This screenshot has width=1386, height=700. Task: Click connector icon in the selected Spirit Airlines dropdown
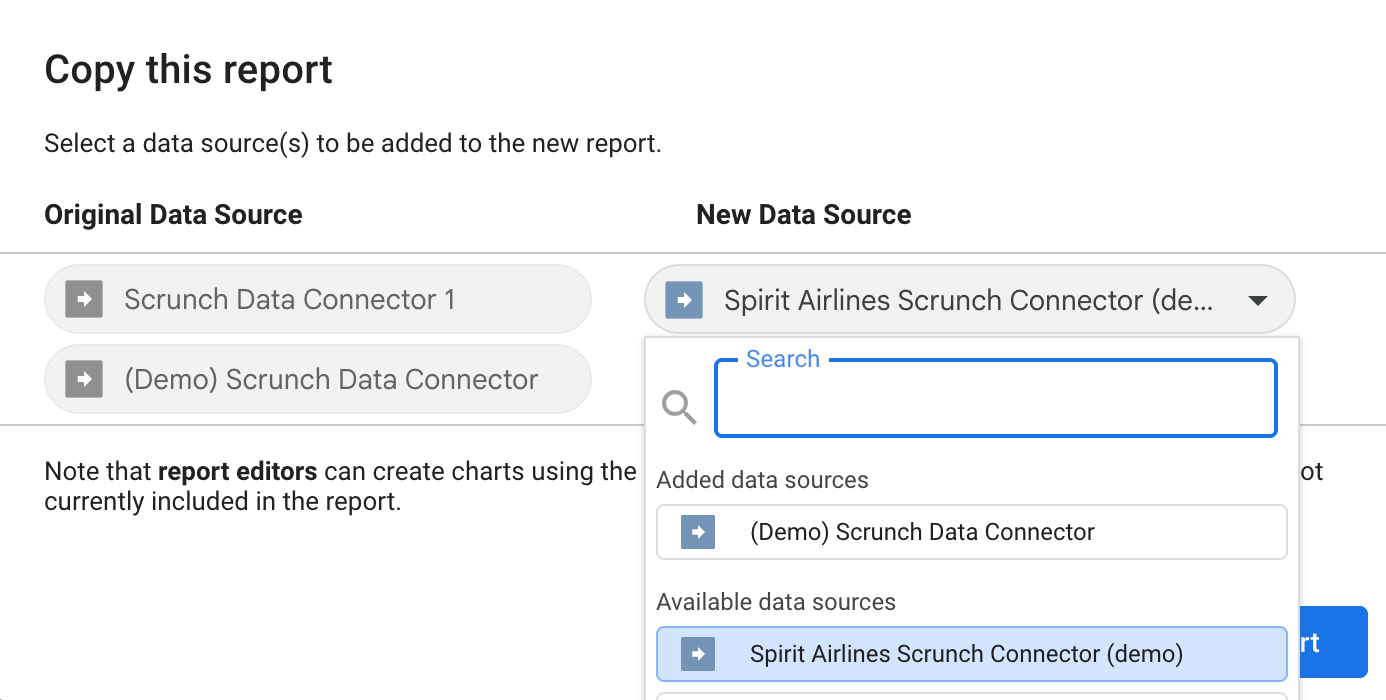coord(684,299)
